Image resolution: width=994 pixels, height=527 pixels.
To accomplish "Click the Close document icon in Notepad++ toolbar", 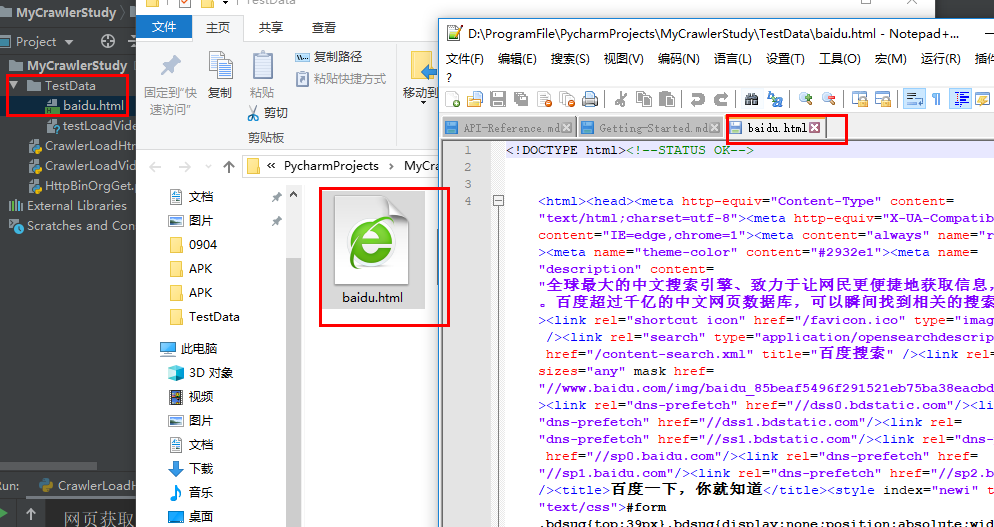I will 544,99.
